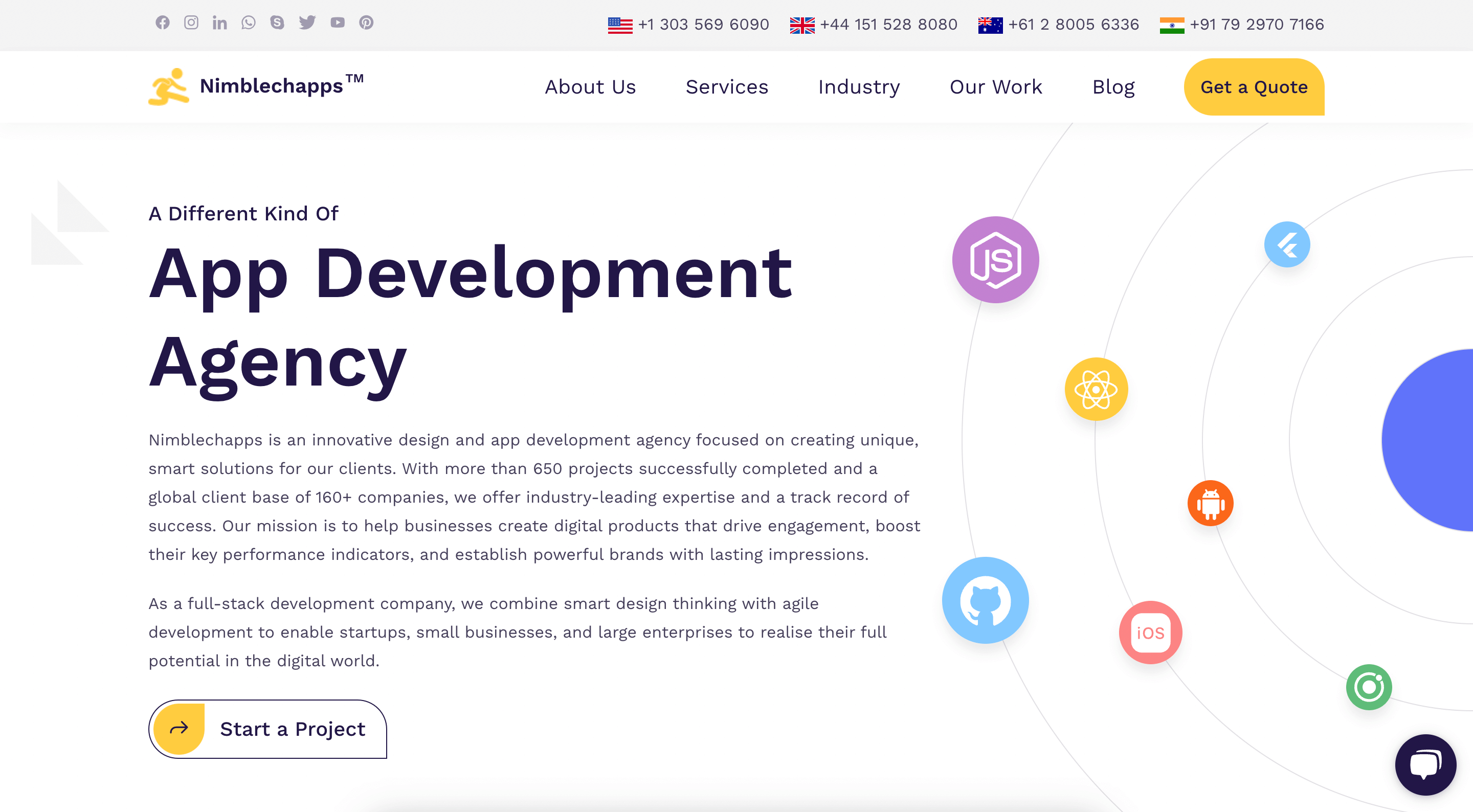Click the yellow arrow on Start a Project
The image size is (1473, 812).
(179, 729)
